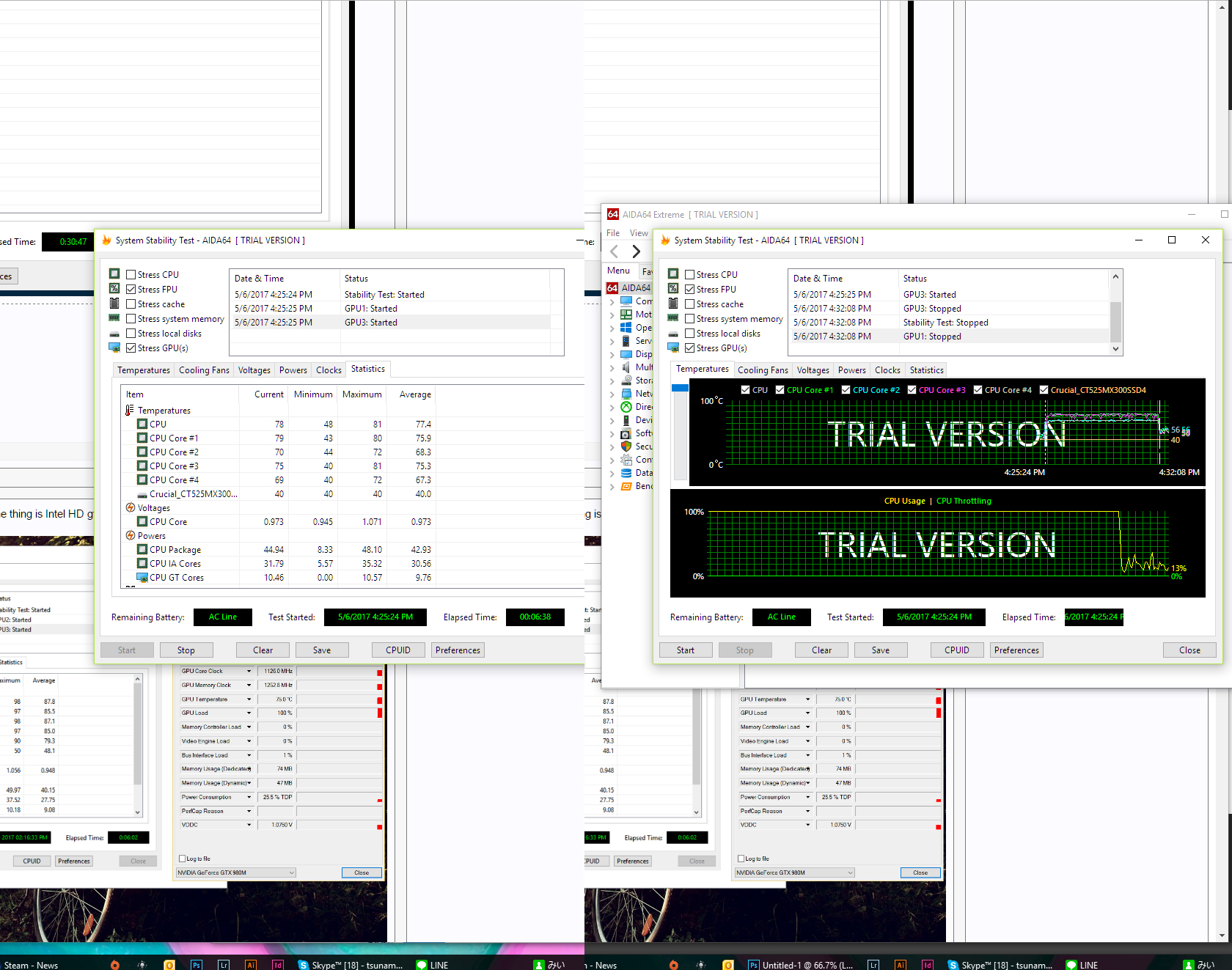Expand the Benchmark node chevron in AIDA64 tree
The width and height of the screenshot is (1232, 970).
pyautogui.click(x=612, y=486)
